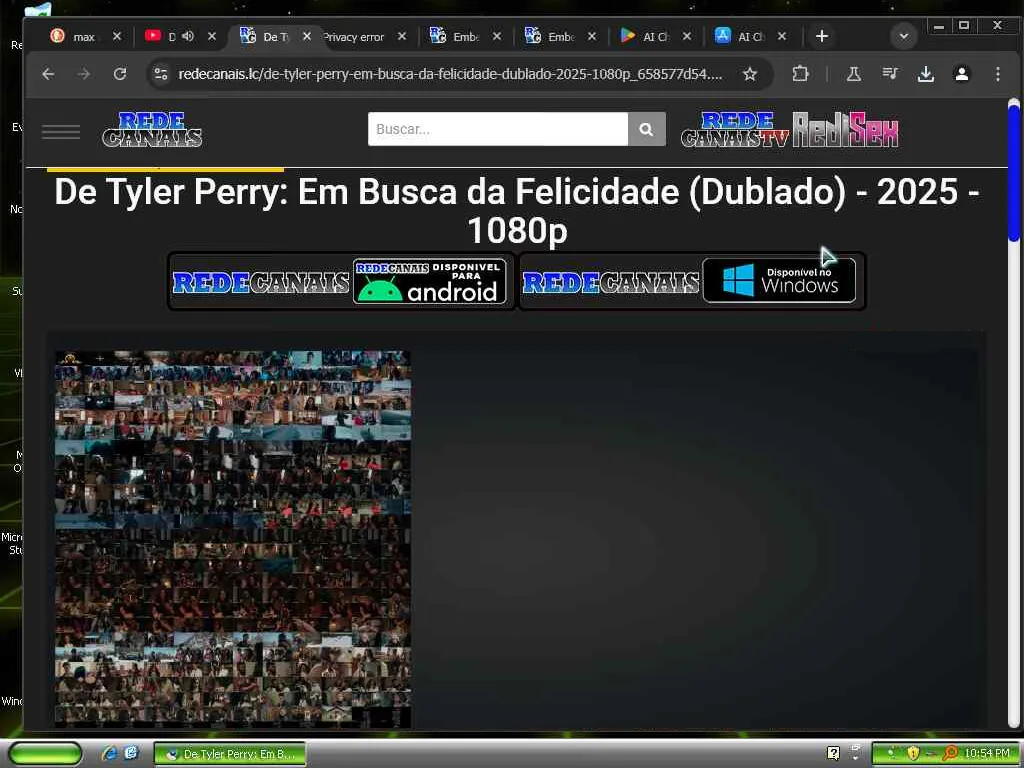Click the magnifier tray icon
Screen dimensions: 1024x768
(x=949, y=754)
